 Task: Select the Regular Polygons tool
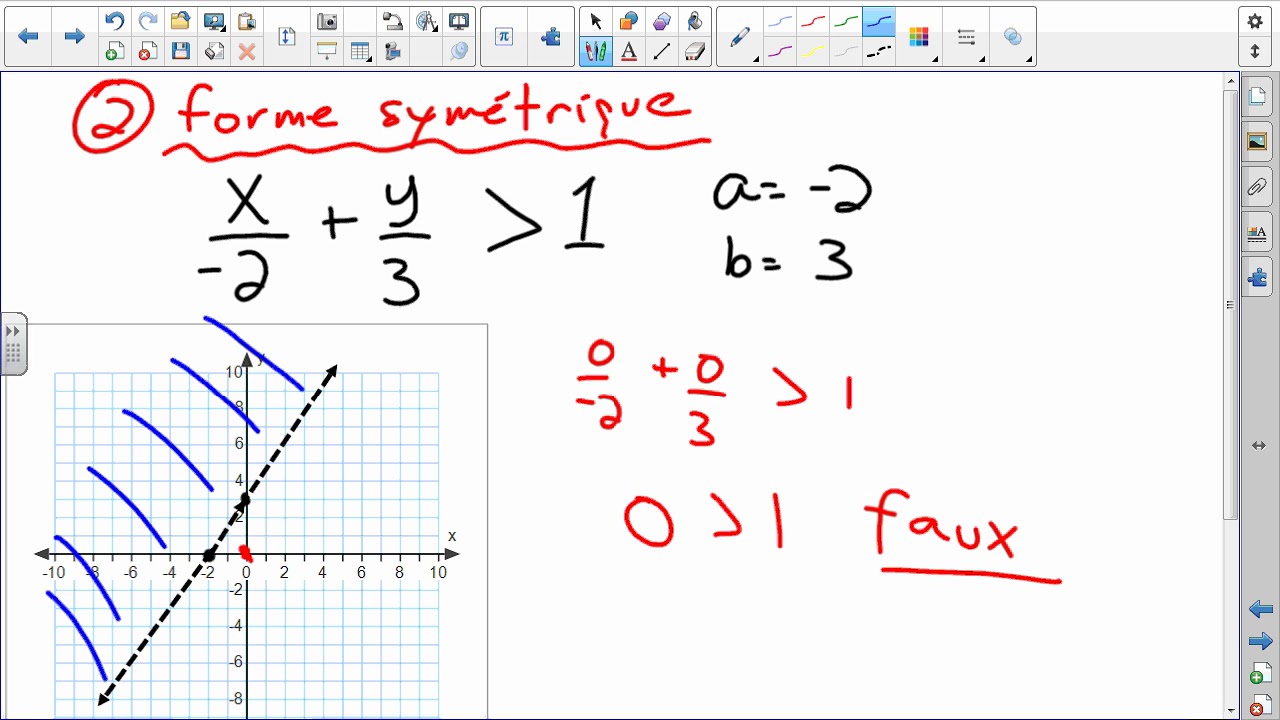(662, 21)
